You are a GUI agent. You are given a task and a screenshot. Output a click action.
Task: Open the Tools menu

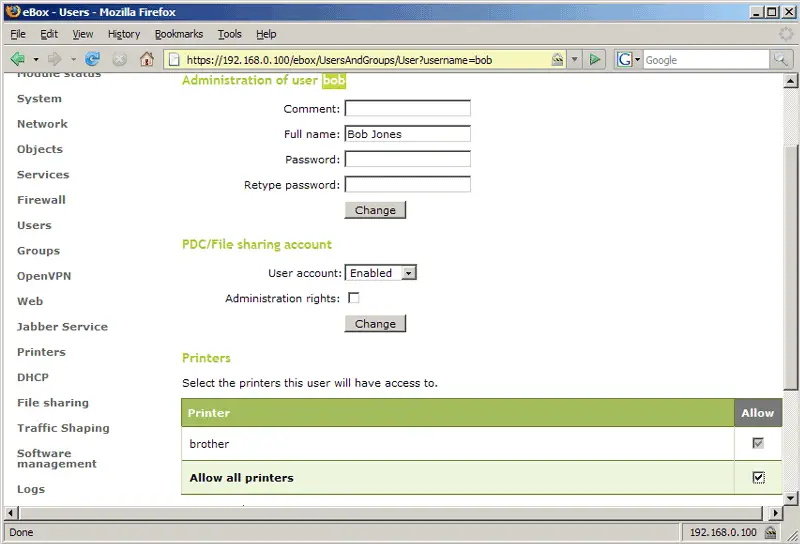[x=230, y=34]
